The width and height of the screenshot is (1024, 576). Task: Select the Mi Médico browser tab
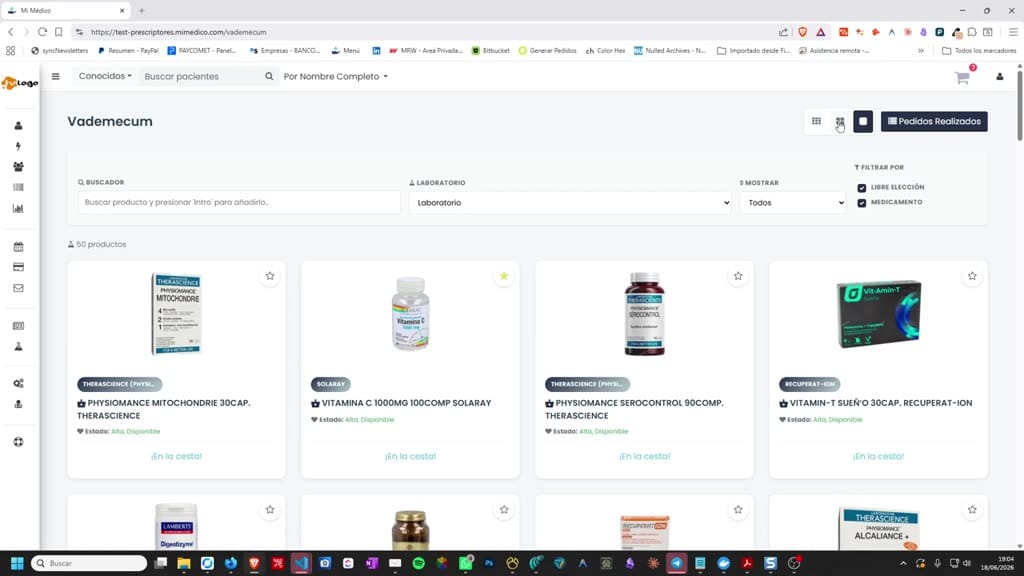point(65,10)
